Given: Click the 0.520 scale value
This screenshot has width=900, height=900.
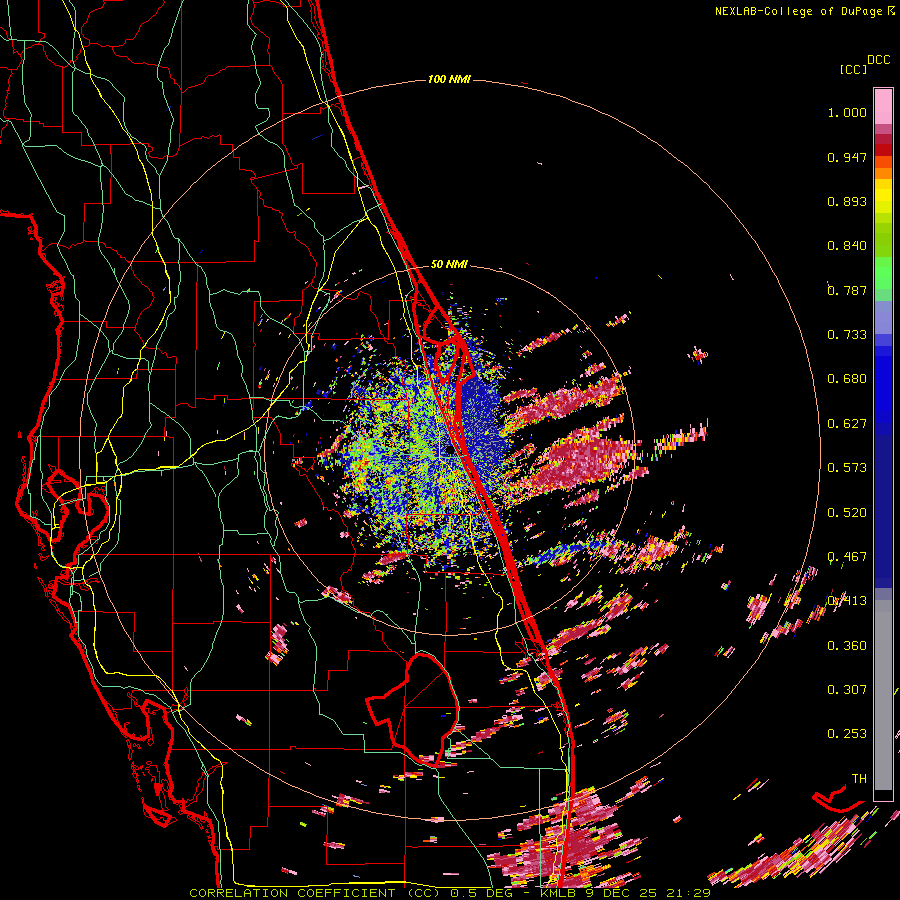Looking at the screenshot, I should pos(847,513).
